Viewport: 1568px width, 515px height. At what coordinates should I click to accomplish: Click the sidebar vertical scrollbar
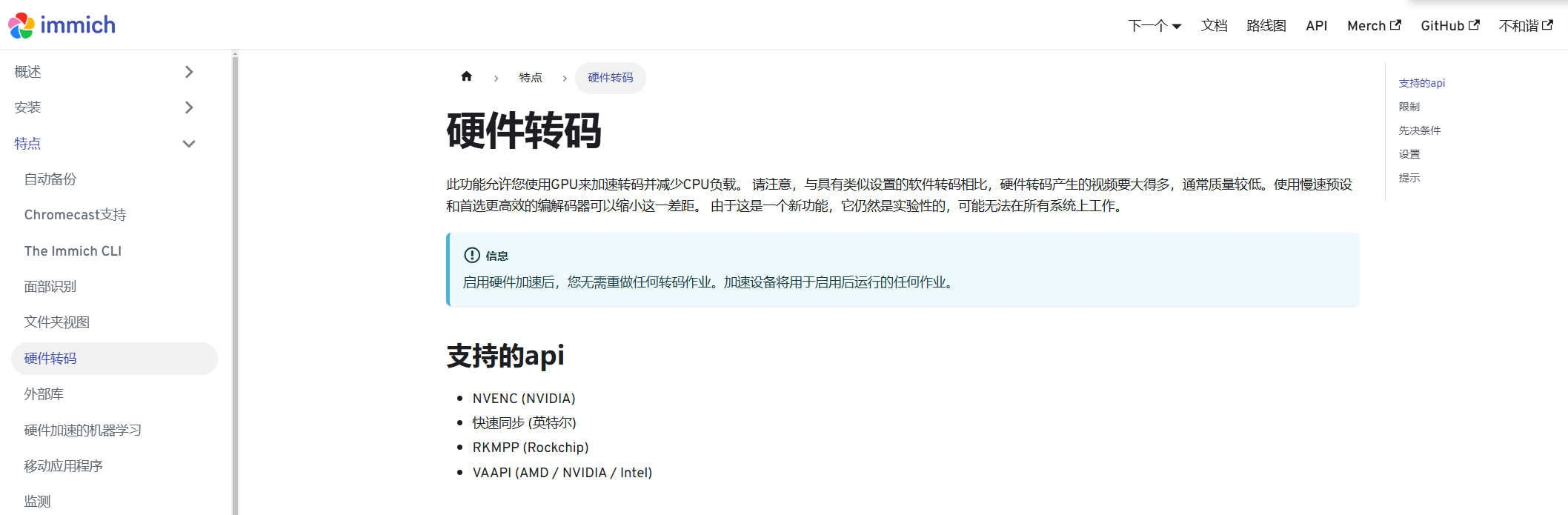[x=235, y=282]
